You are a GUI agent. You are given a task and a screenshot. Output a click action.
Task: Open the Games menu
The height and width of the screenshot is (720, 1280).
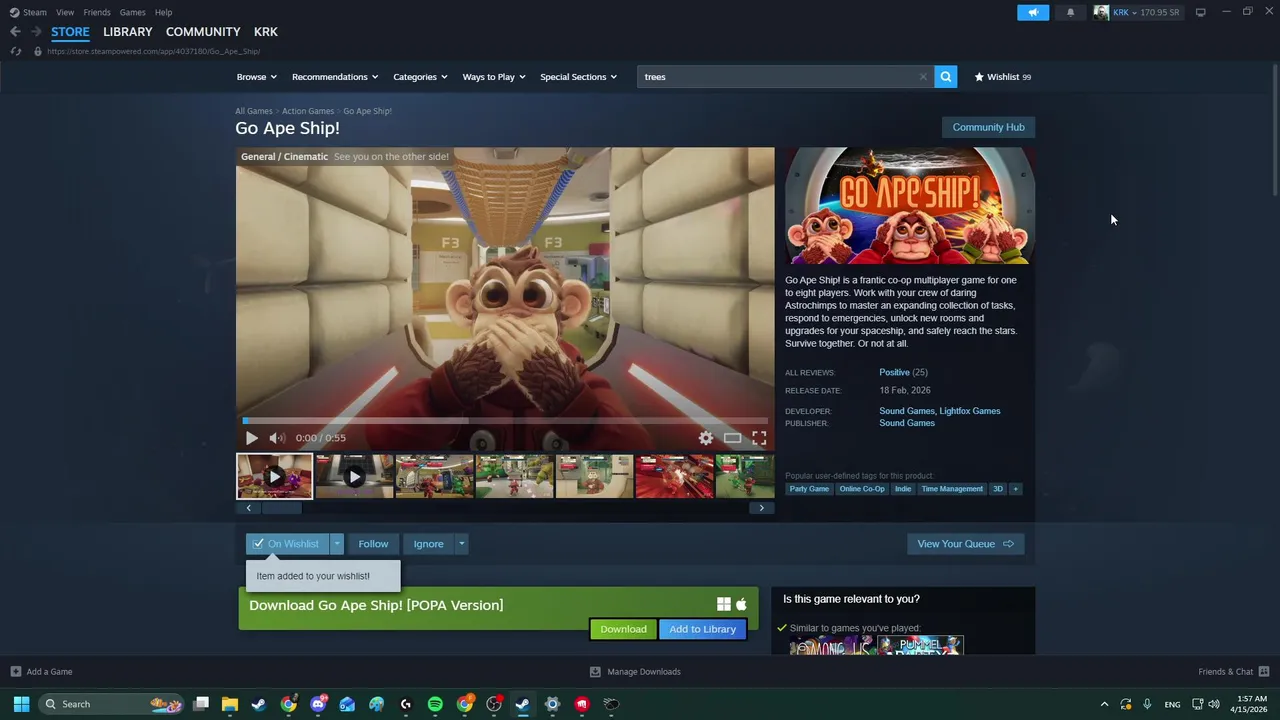pos(132,12)
